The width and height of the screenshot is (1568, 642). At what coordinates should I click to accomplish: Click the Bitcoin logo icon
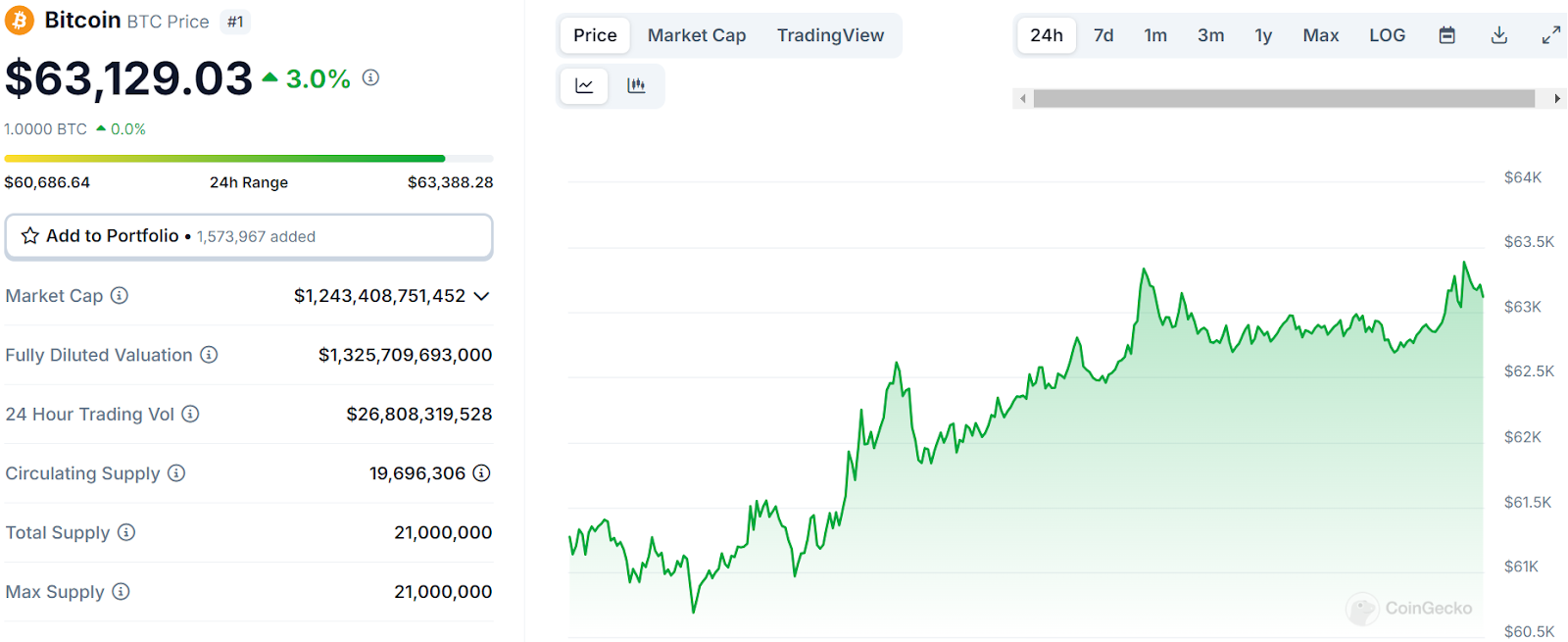click(20, 21)
